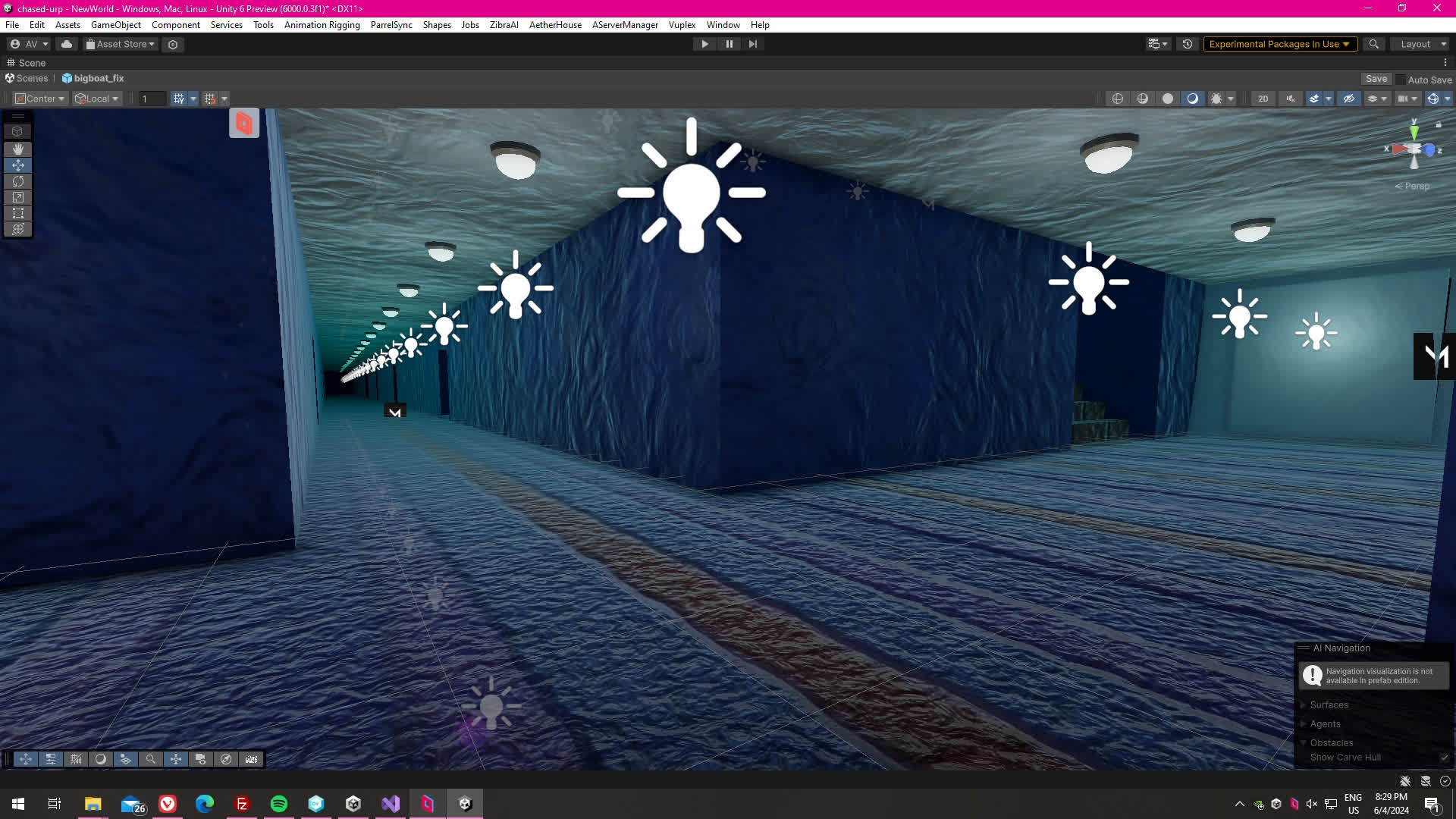Select the Hand view tool
Image resolution: width=1456 pixels, height=819 pixels.
17,149
